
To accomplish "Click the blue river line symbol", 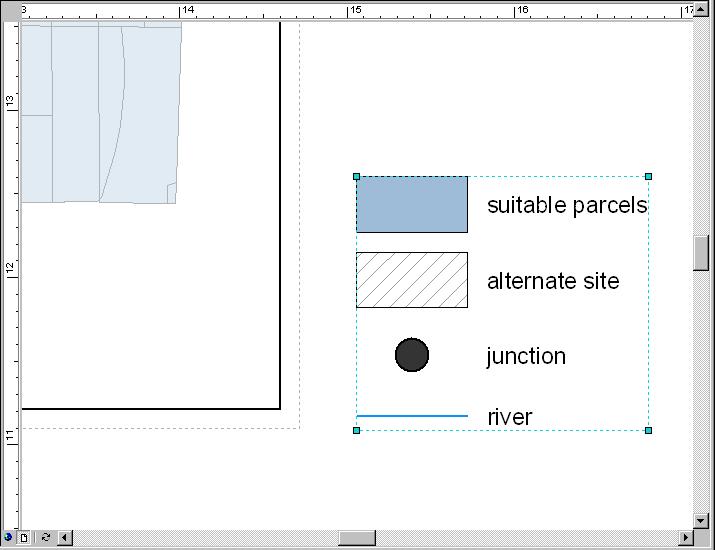I will pyautogui.click(x=412, y=416).
